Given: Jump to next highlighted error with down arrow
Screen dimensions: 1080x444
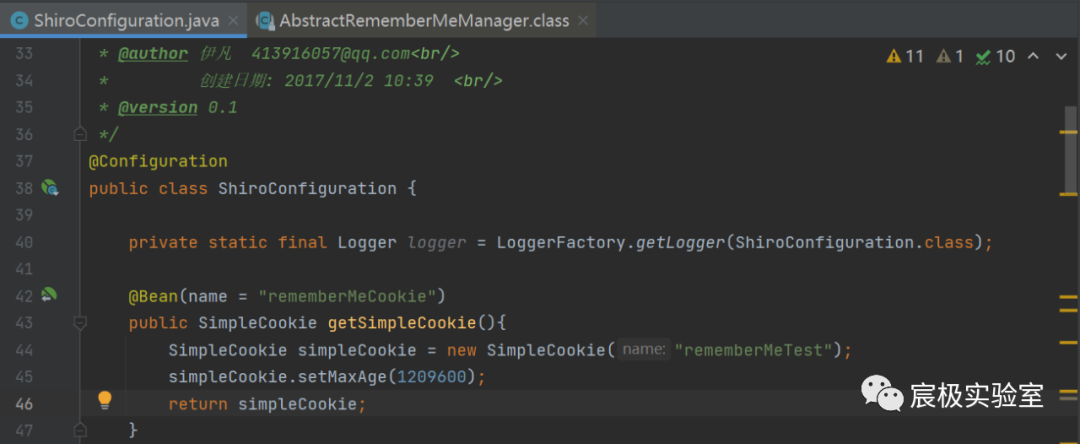Looking at the screenshot, I should pyautogui.click(x=1061, y=56).
